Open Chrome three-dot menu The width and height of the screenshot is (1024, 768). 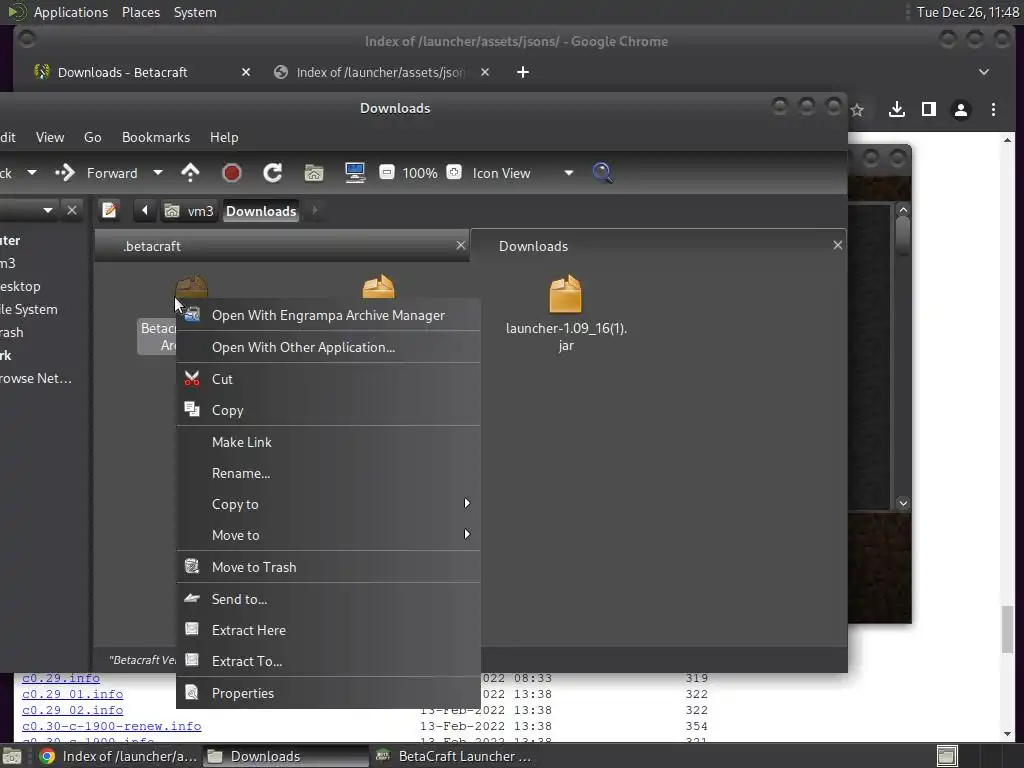pos(993,110)
